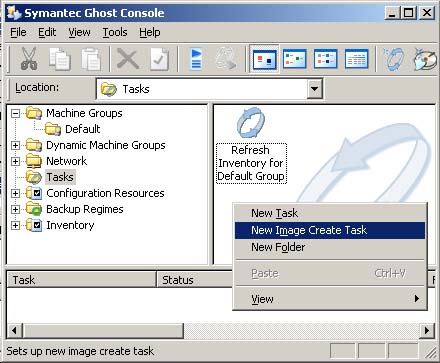The height and width of the screenshot is (363, 440).
Task: Open the View submenu in context menu
Action: 330,299
